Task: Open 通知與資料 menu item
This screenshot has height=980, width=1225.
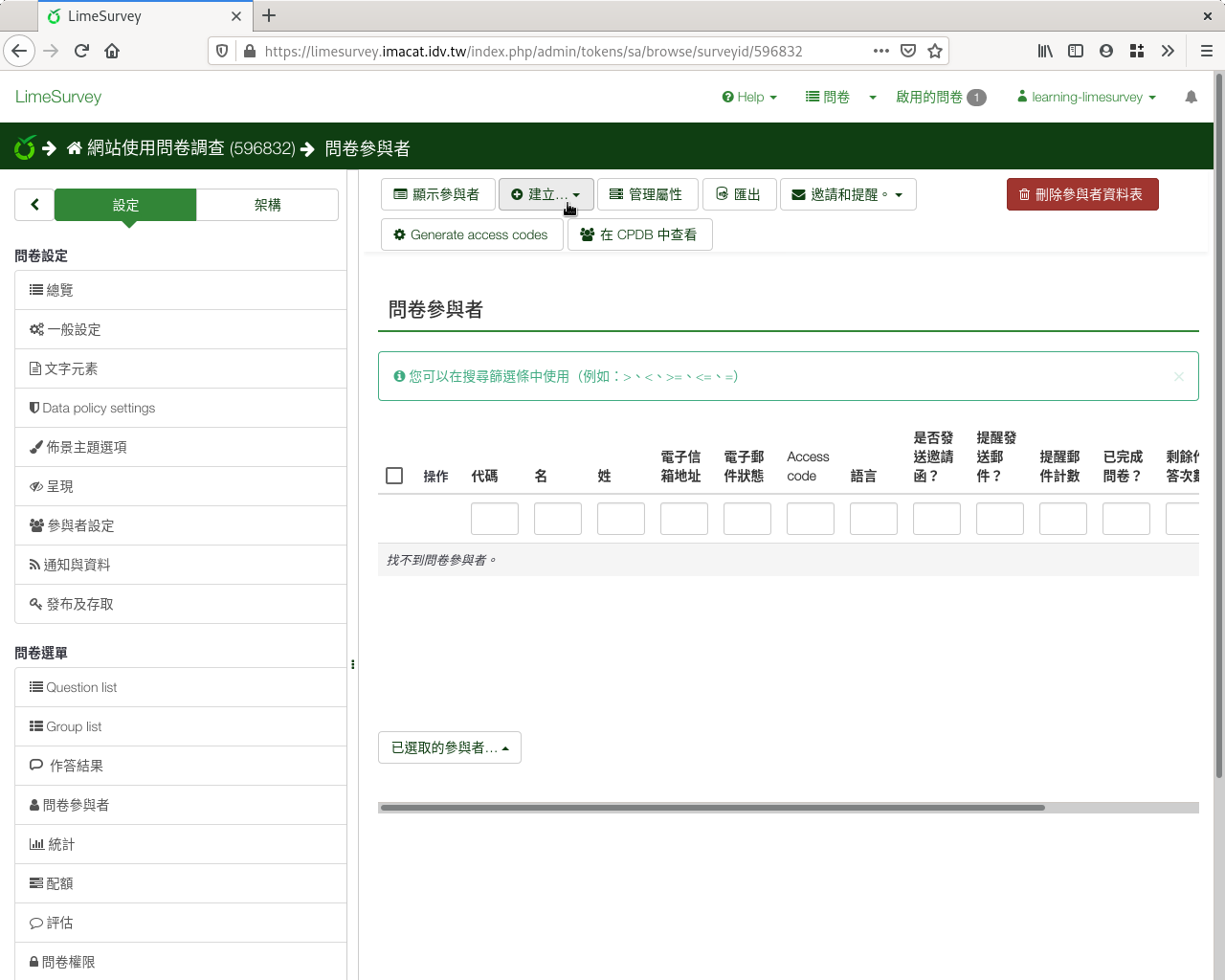Action: (x=181, y=565)
